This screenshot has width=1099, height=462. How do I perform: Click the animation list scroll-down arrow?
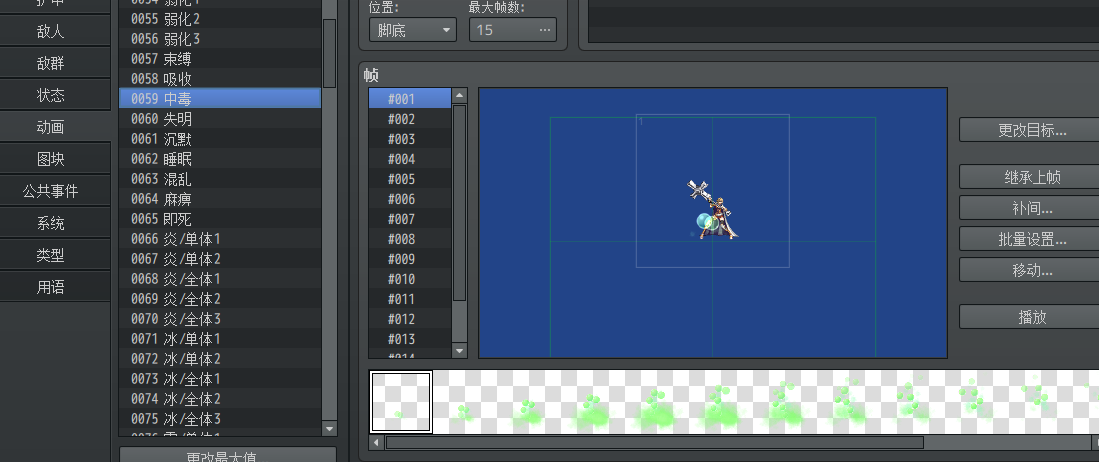pyautogui.click(x=329, y=428)
